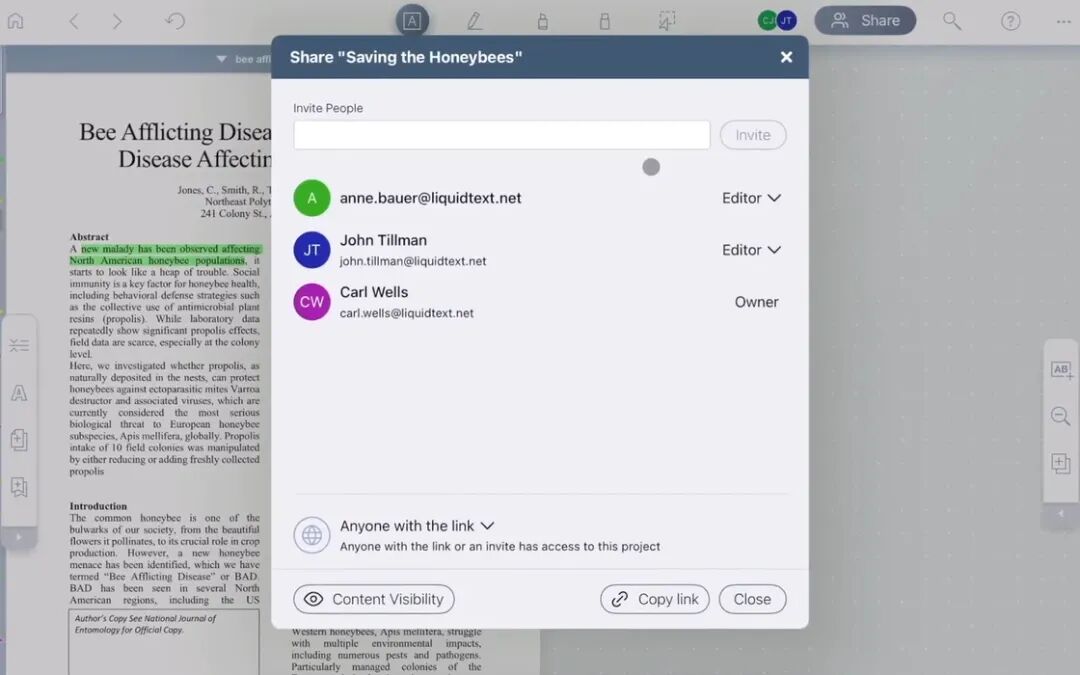Click the Introduction heading in the document
1080x675 pixels.
coord(98,506)
